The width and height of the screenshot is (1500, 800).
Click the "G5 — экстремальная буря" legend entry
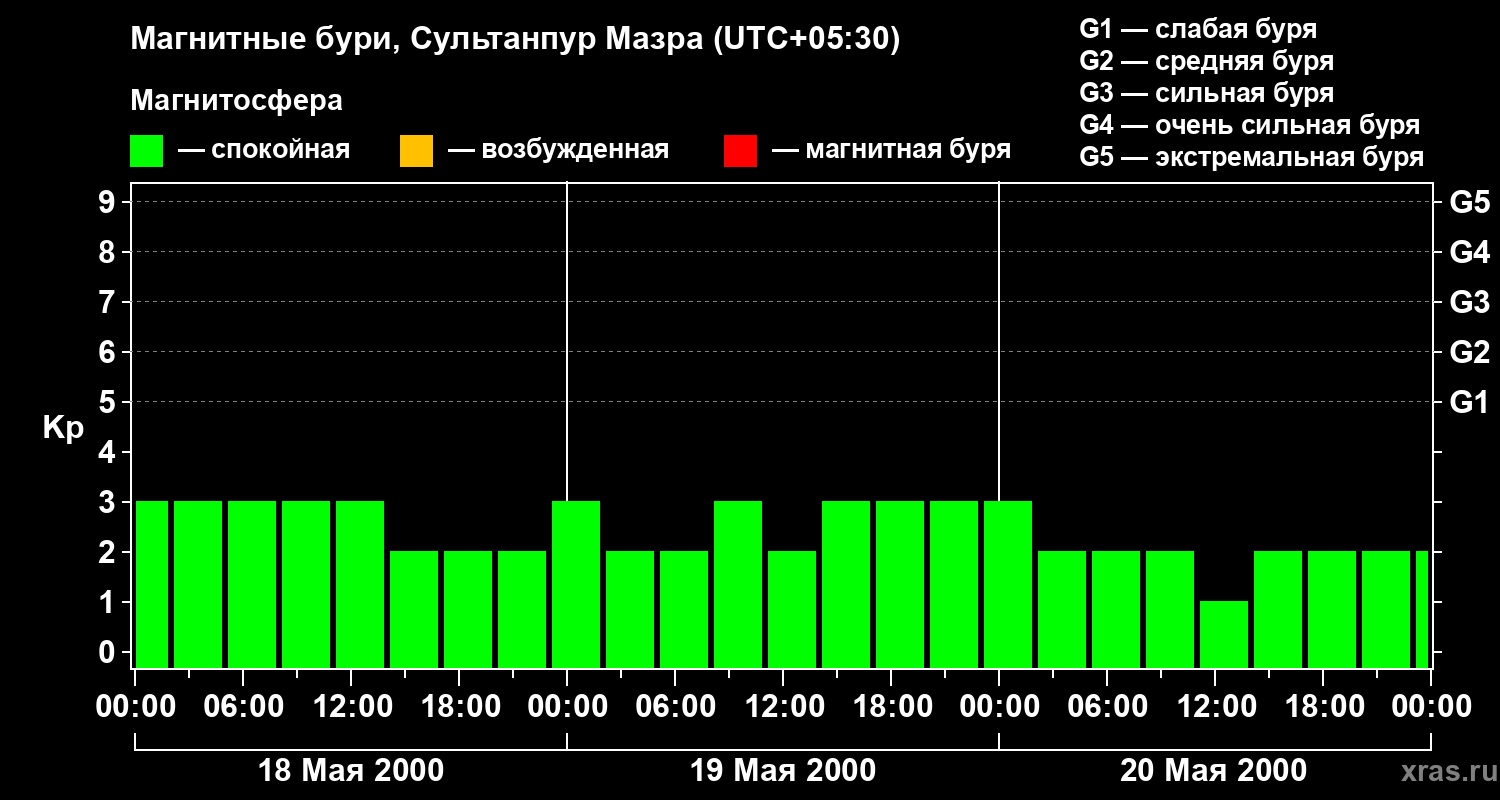(x=1251, y=157)
